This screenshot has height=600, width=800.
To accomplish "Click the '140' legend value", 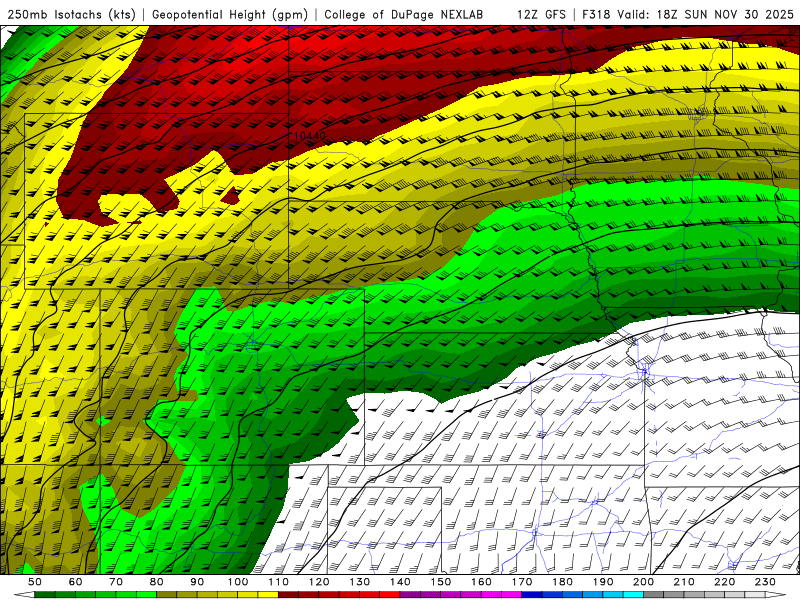I will (400, 582).
